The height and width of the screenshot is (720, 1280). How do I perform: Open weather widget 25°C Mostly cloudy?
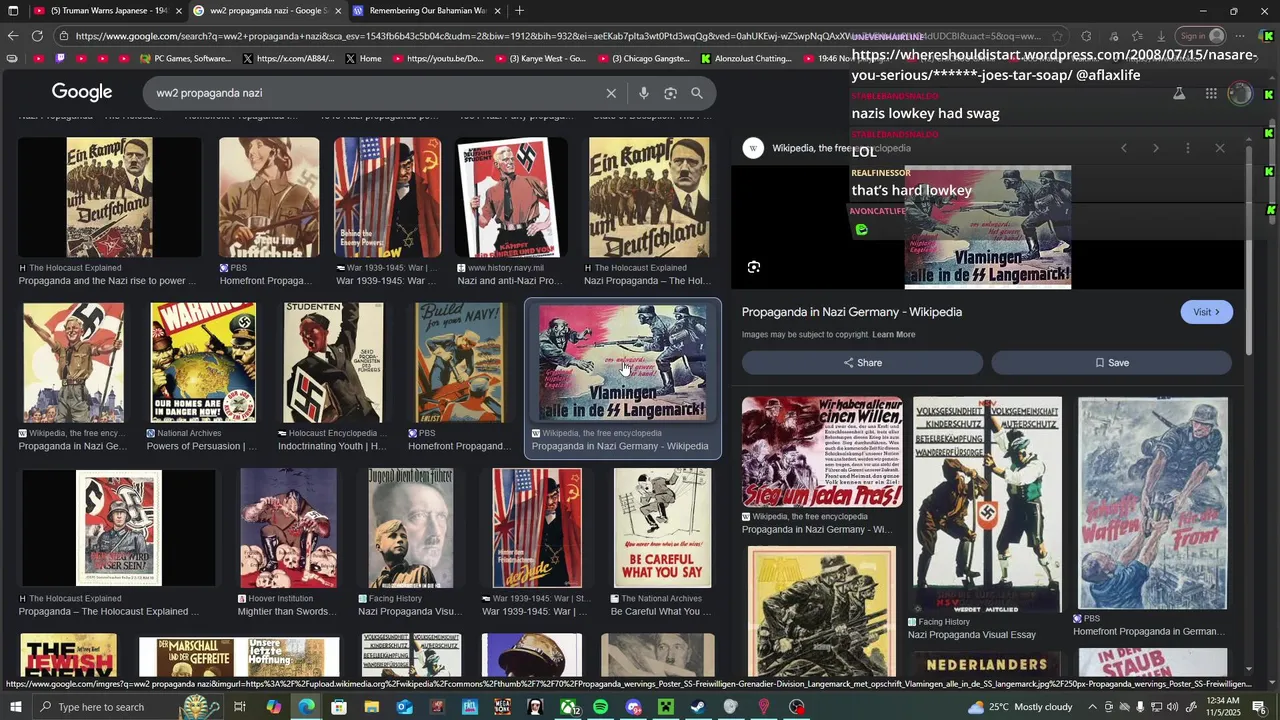[x=1020, y=707]
